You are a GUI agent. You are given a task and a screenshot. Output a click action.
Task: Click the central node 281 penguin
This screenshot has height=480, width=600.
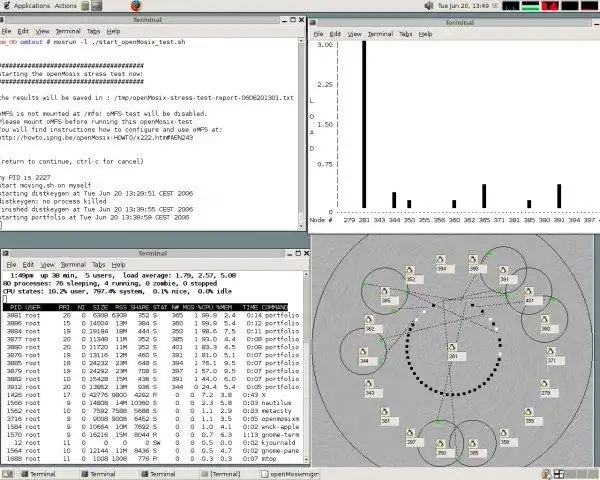pyautogui.click(x=452, y=347)
